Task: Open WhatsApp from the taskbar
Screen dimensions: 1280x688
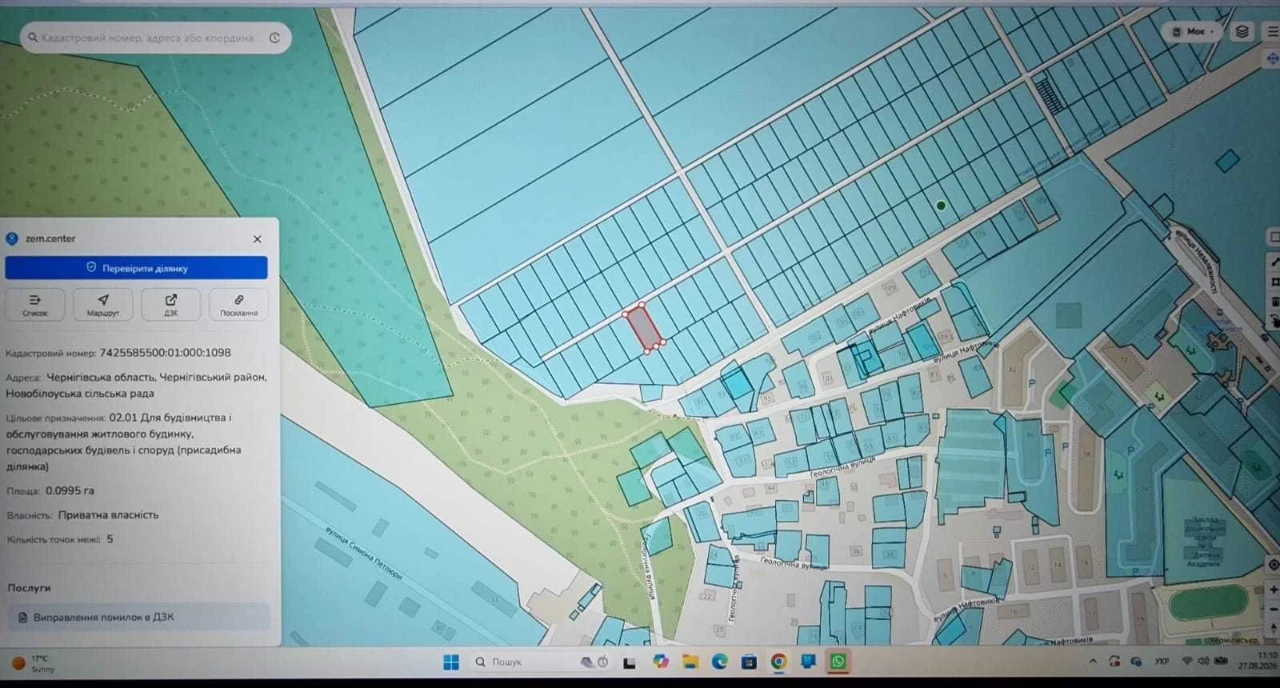Action: (838, 662)
